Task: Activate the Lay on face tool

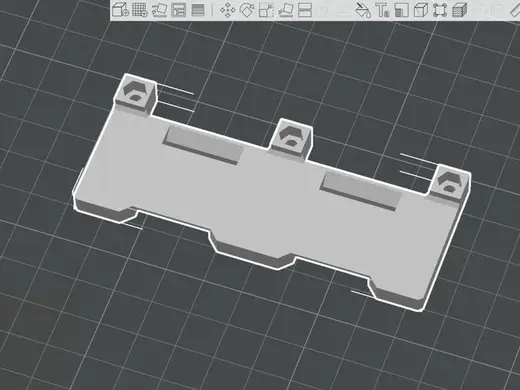Action: click(x=285, y=10)
